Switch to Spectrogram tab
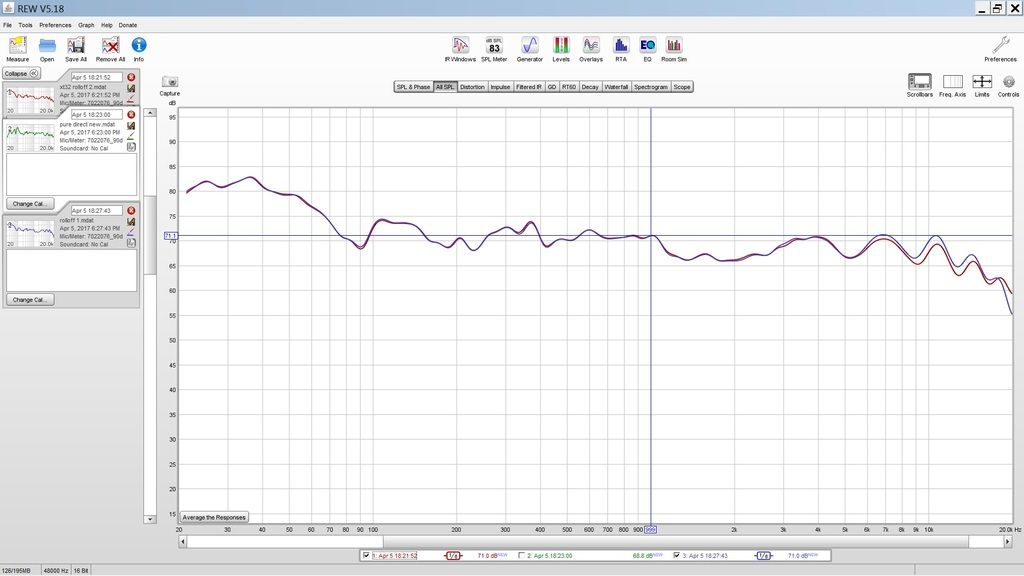 [x=650, y=87]
